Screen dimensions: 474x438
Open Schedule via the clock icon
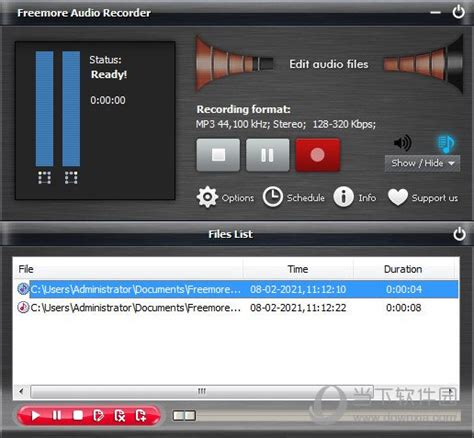click(273, 197)
